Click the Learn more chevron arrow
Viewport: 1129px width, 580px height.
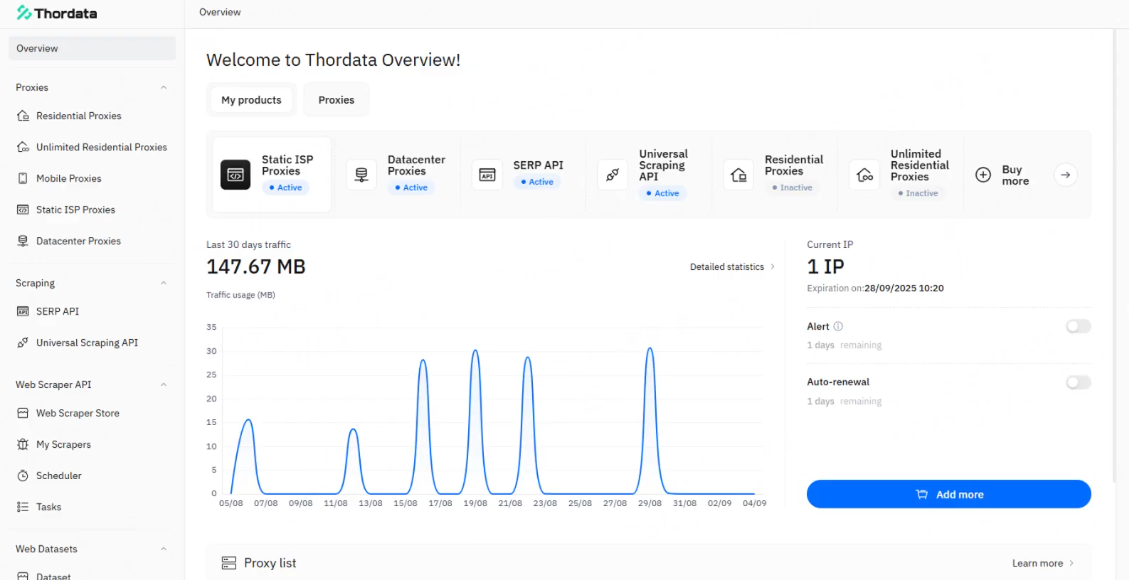(1071, 563)
